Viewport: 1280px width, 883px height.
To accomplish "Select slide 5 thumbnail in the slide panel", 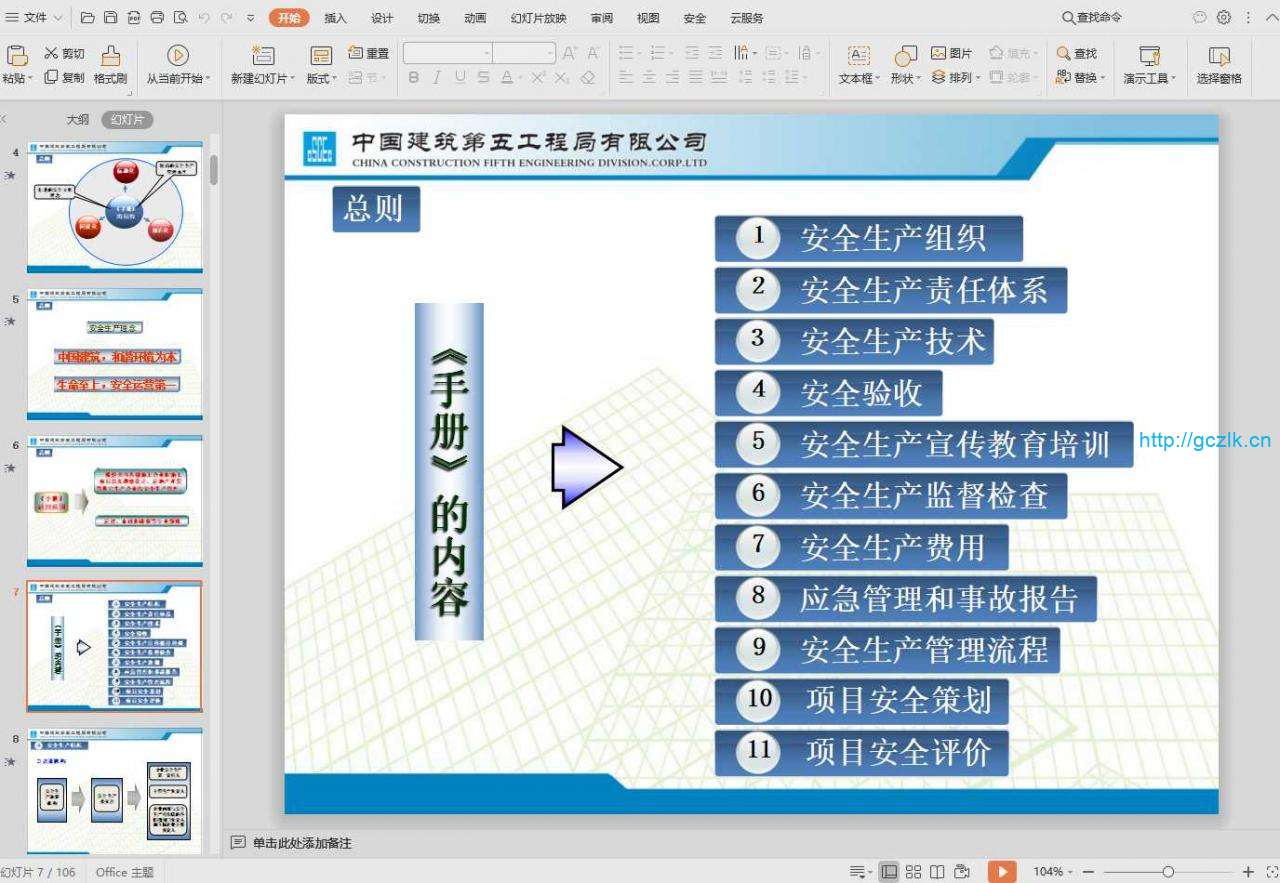I will [115, 354].
